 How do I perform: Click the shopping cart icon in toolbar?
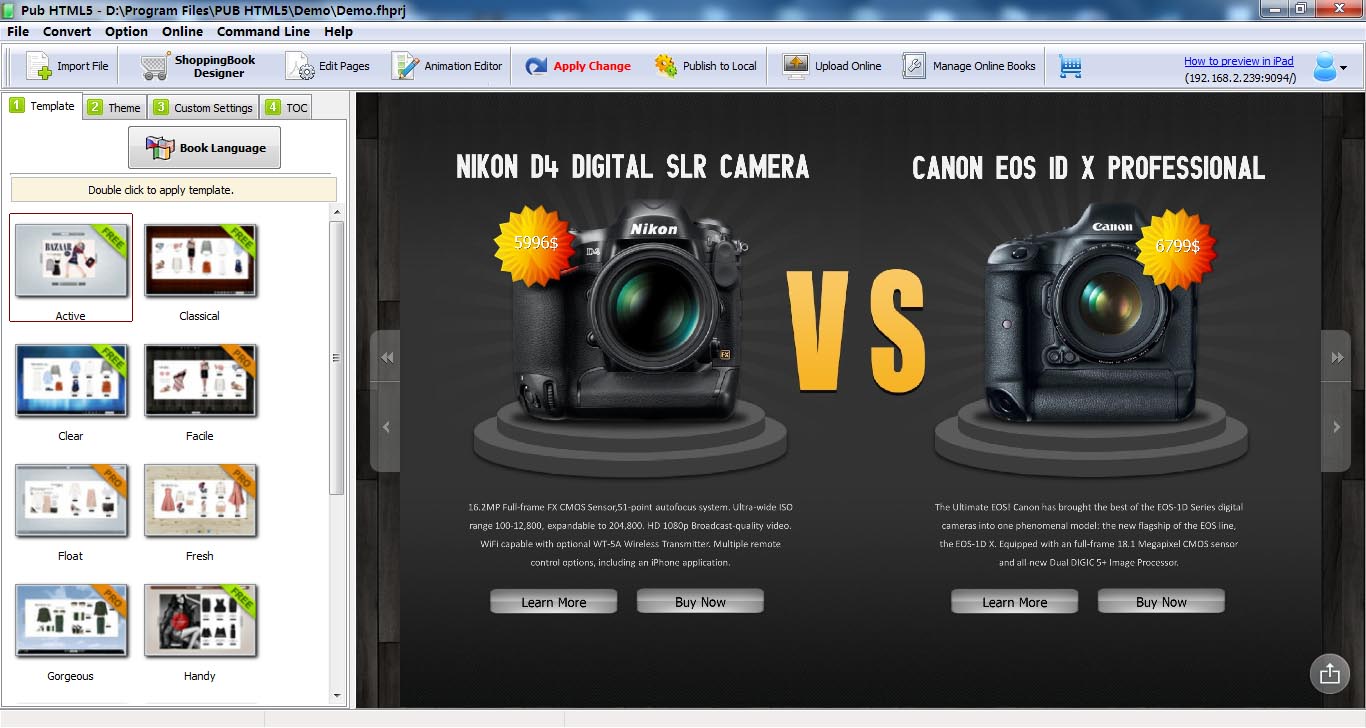(x=1070, y=66)
